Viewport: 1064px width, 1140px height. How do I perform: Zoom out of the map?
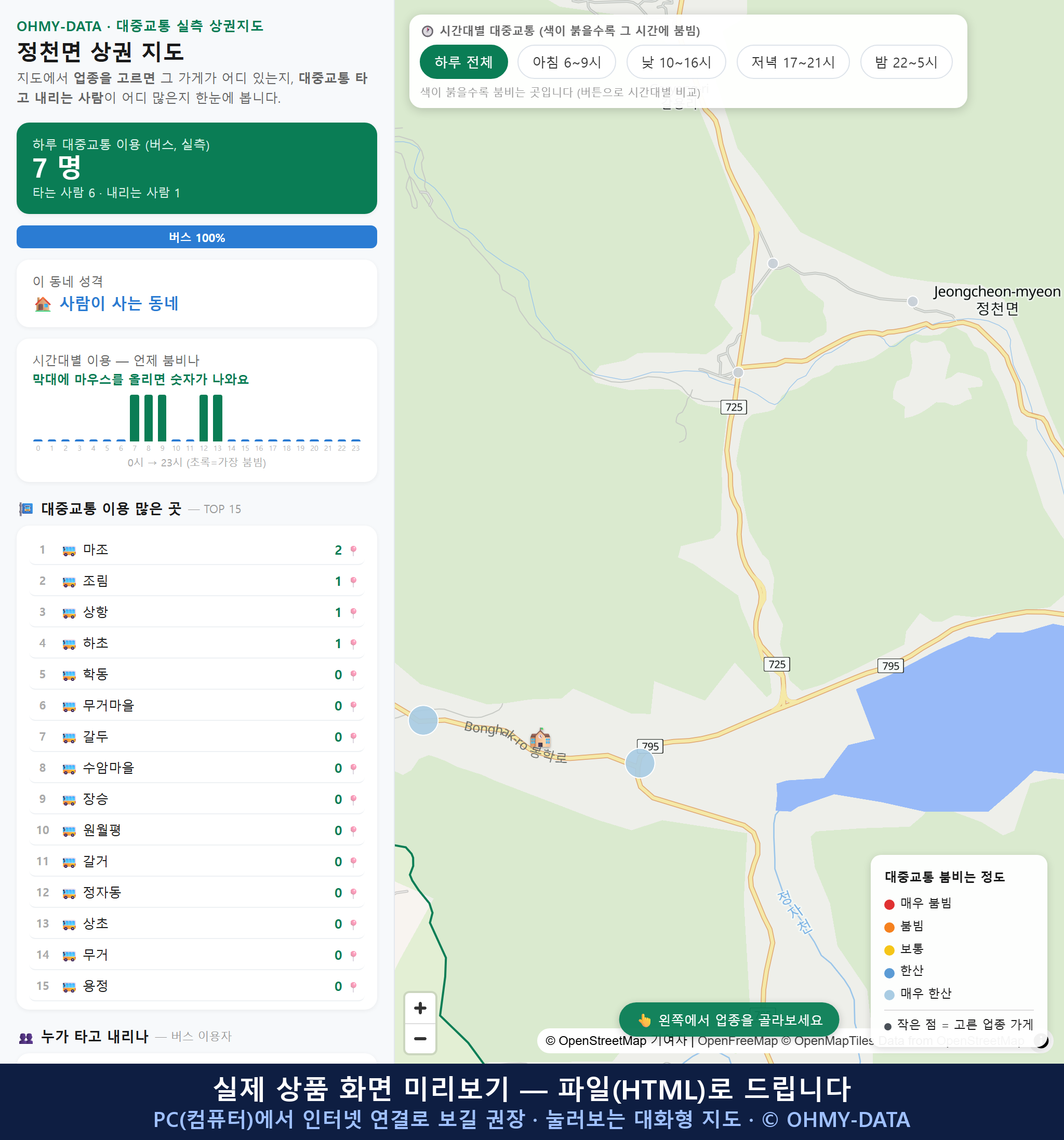(x=420, y=1039)
